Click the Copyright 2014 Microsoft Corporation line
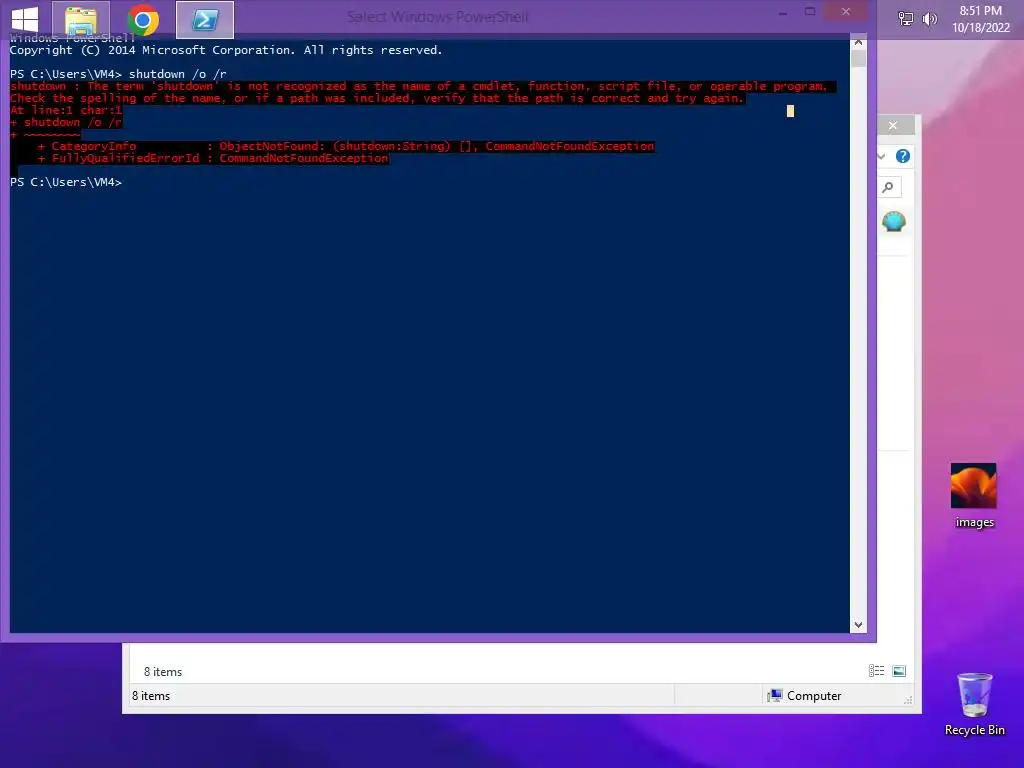 pyautogui.click(x=226, y=50)
